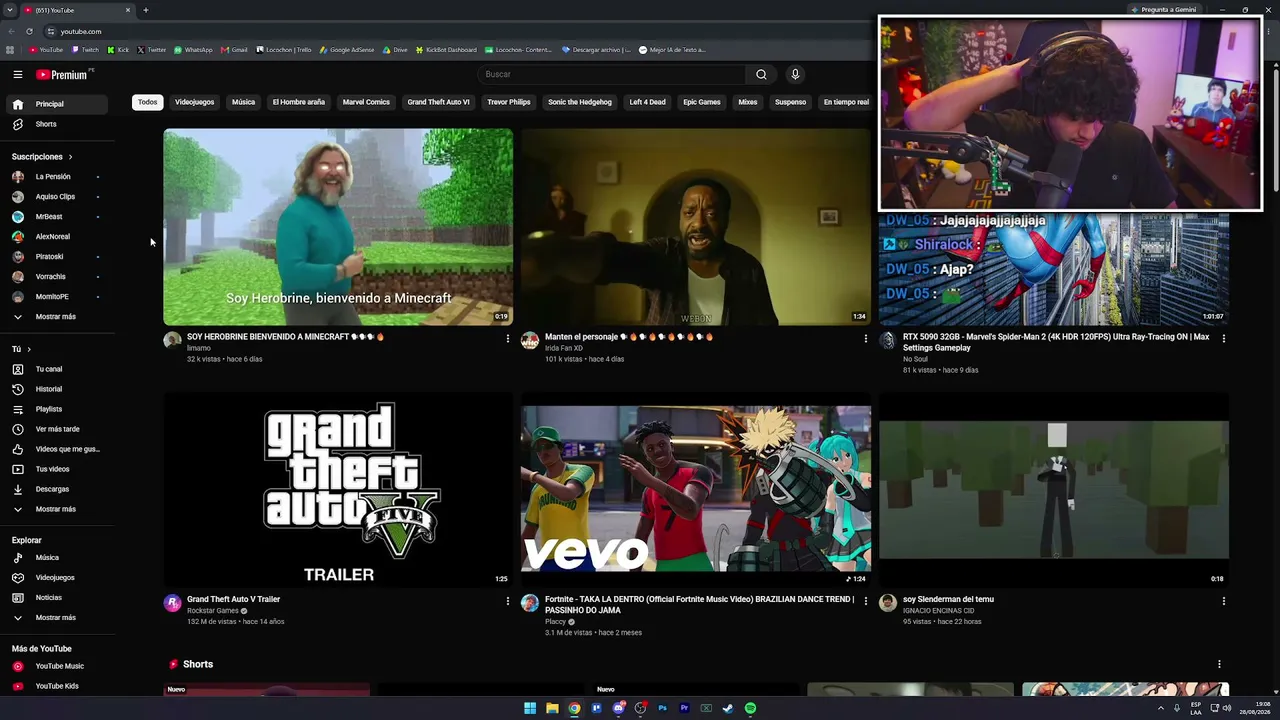
Task: Open the Suscripciones section header
Action: (x=42, y=157)
